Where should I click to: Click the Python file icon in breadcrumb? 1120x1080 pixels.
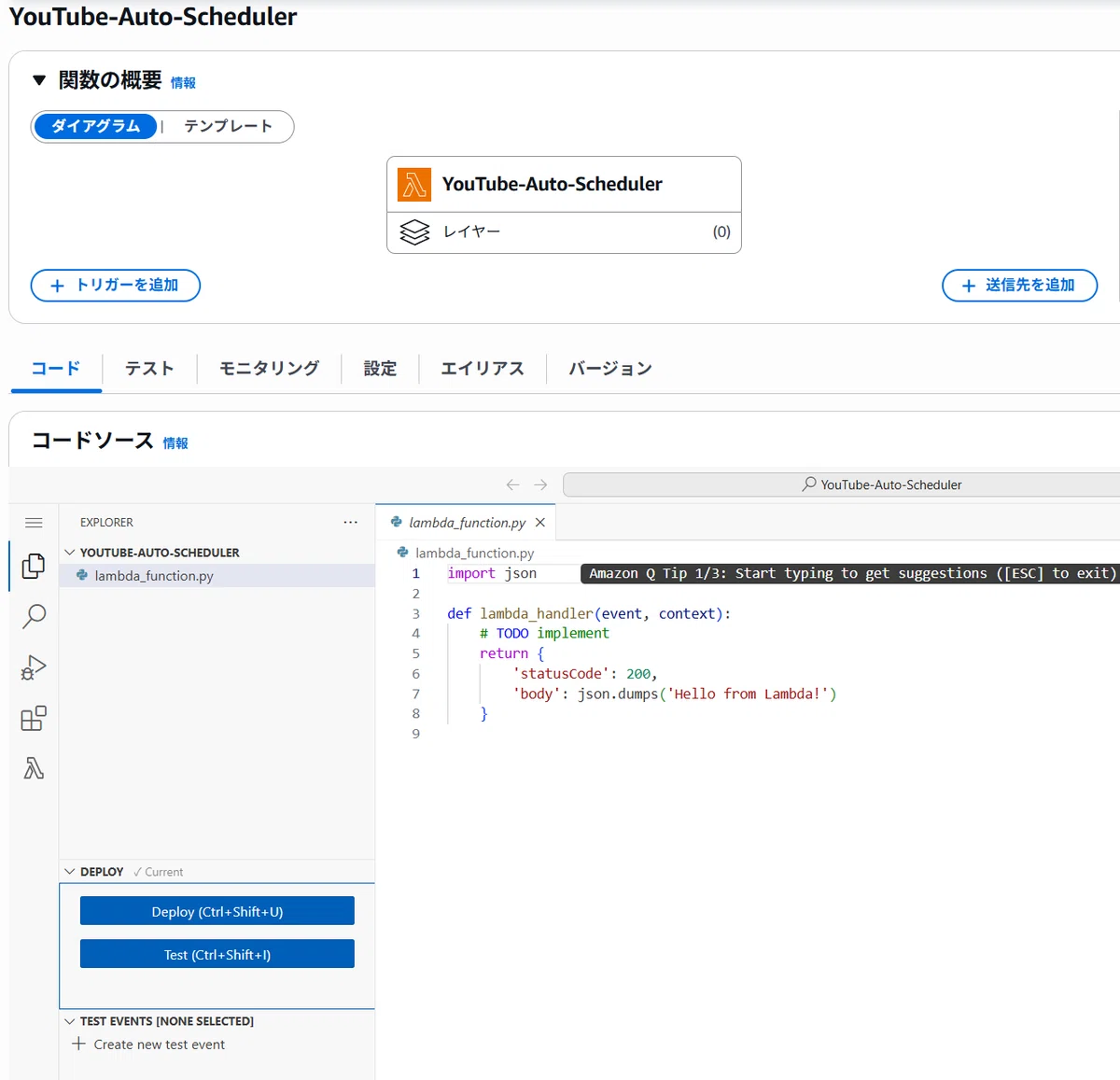(403, 553)
